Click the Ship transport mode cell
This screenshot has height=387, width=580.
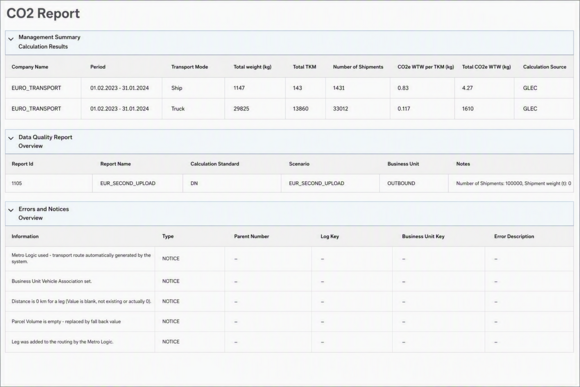[x=176, y=88]
